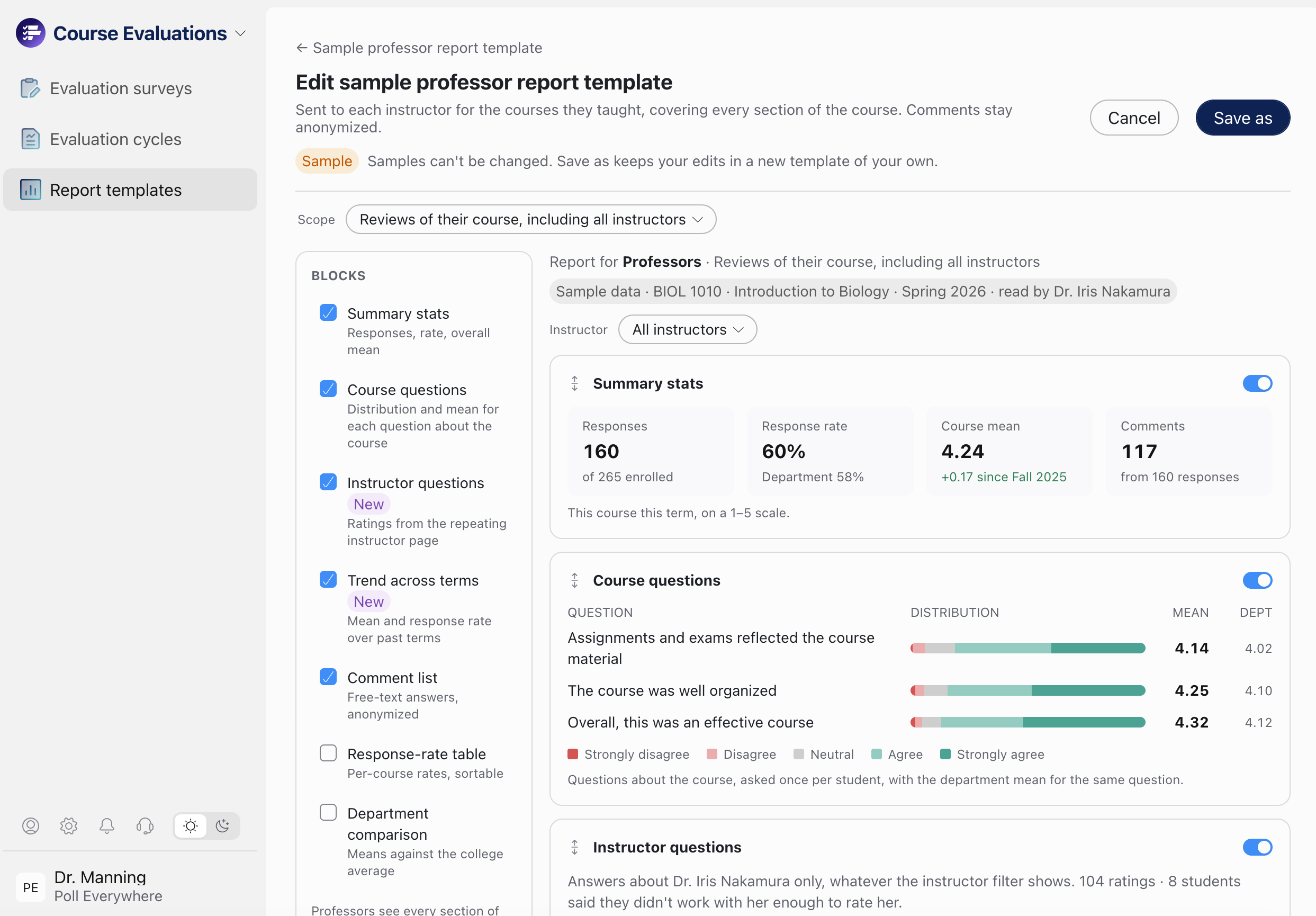Open support headset icon
The width and height of the screenshot is (1316, 916).
(x=145, y=826)
